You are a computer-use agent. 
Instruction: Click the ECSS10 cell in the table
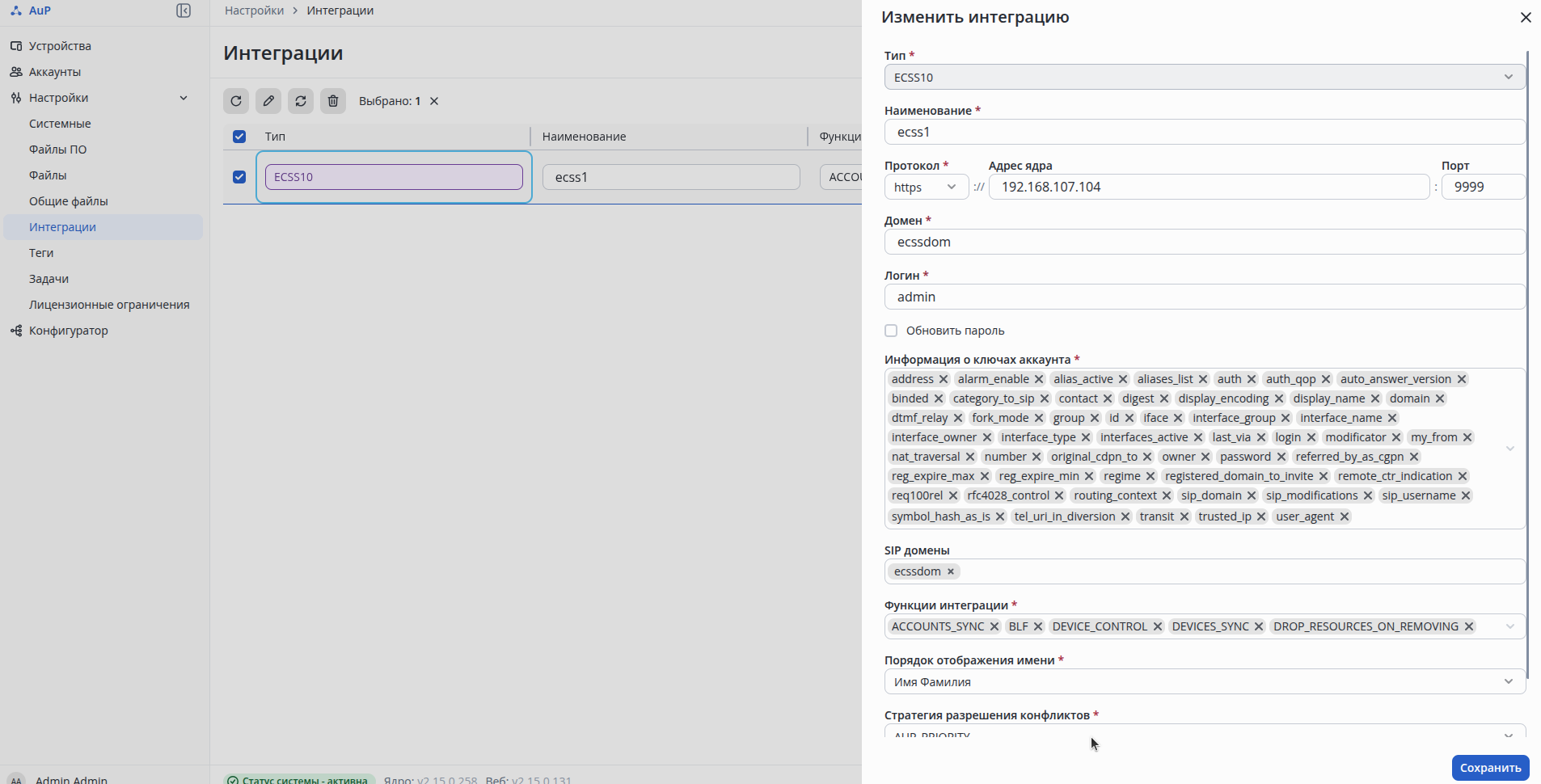(394, 177)
